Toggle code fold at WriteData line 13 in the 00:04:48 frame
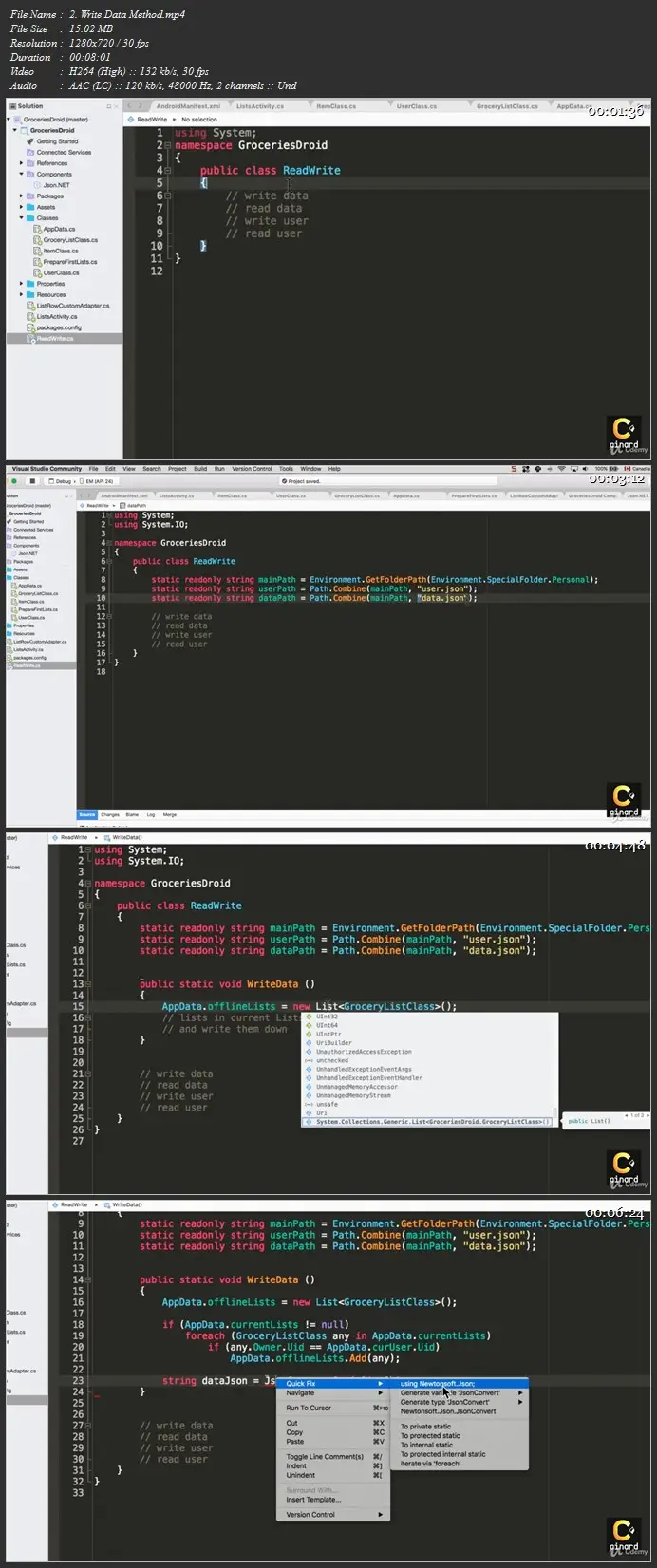 [89, 984]
